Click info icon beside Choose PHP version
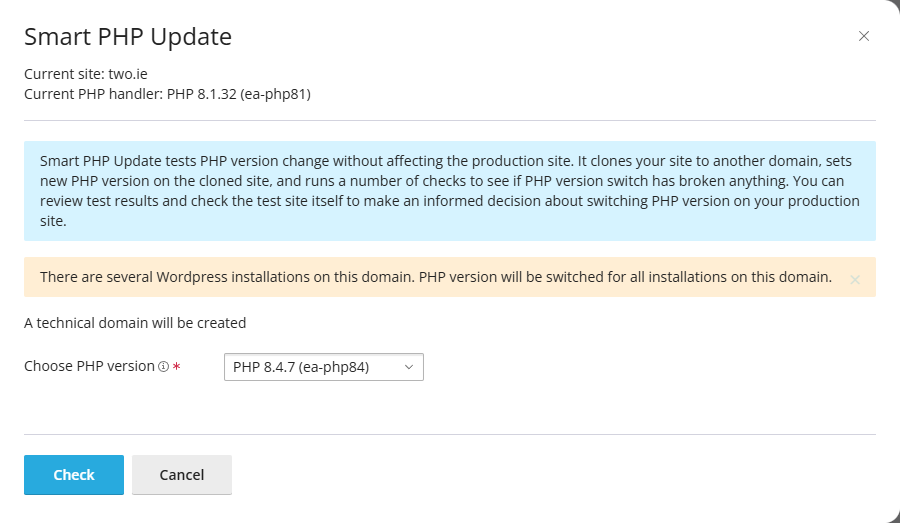 [164, 367]
